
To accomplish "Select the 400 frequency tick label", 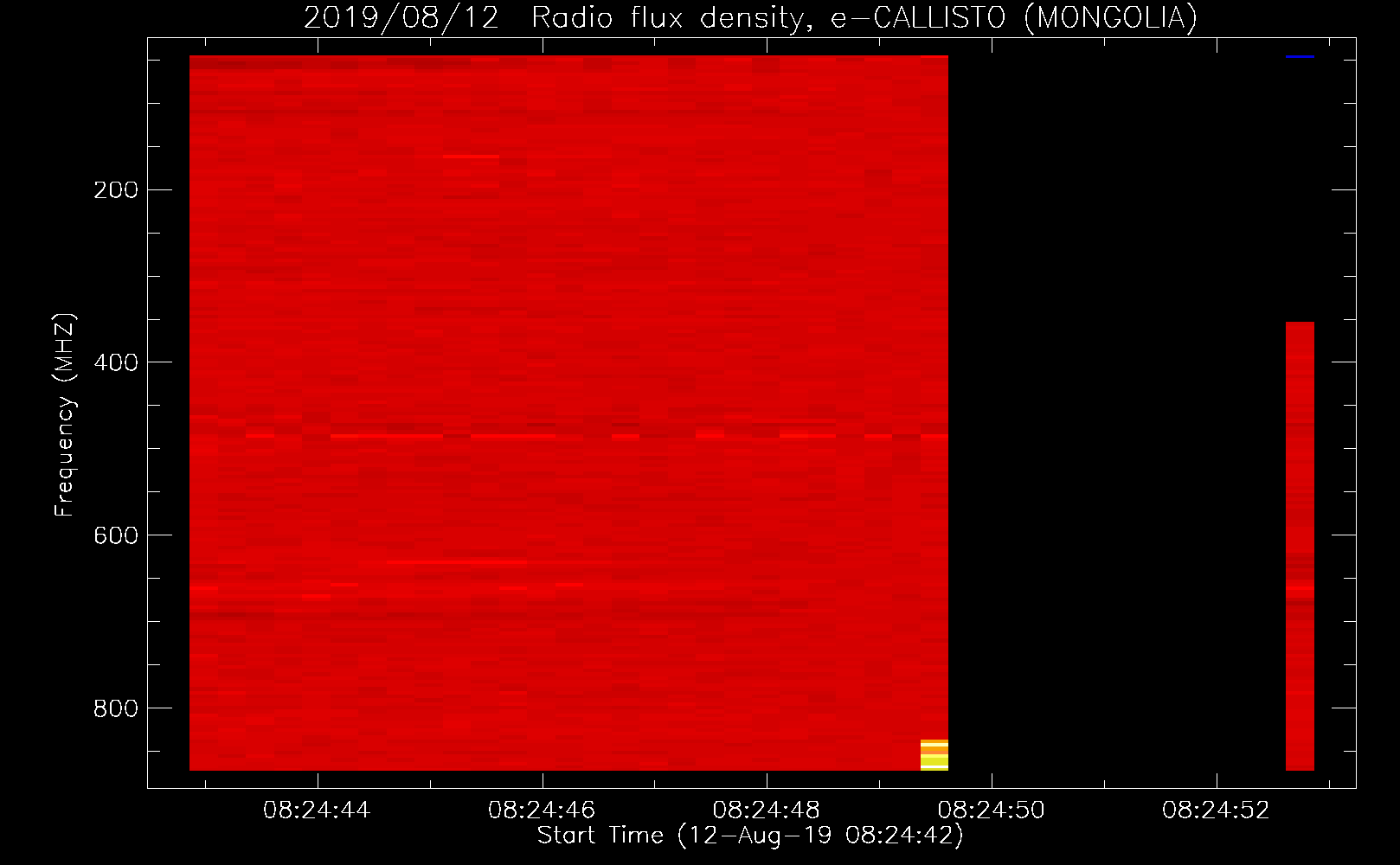I will [116, 362].
